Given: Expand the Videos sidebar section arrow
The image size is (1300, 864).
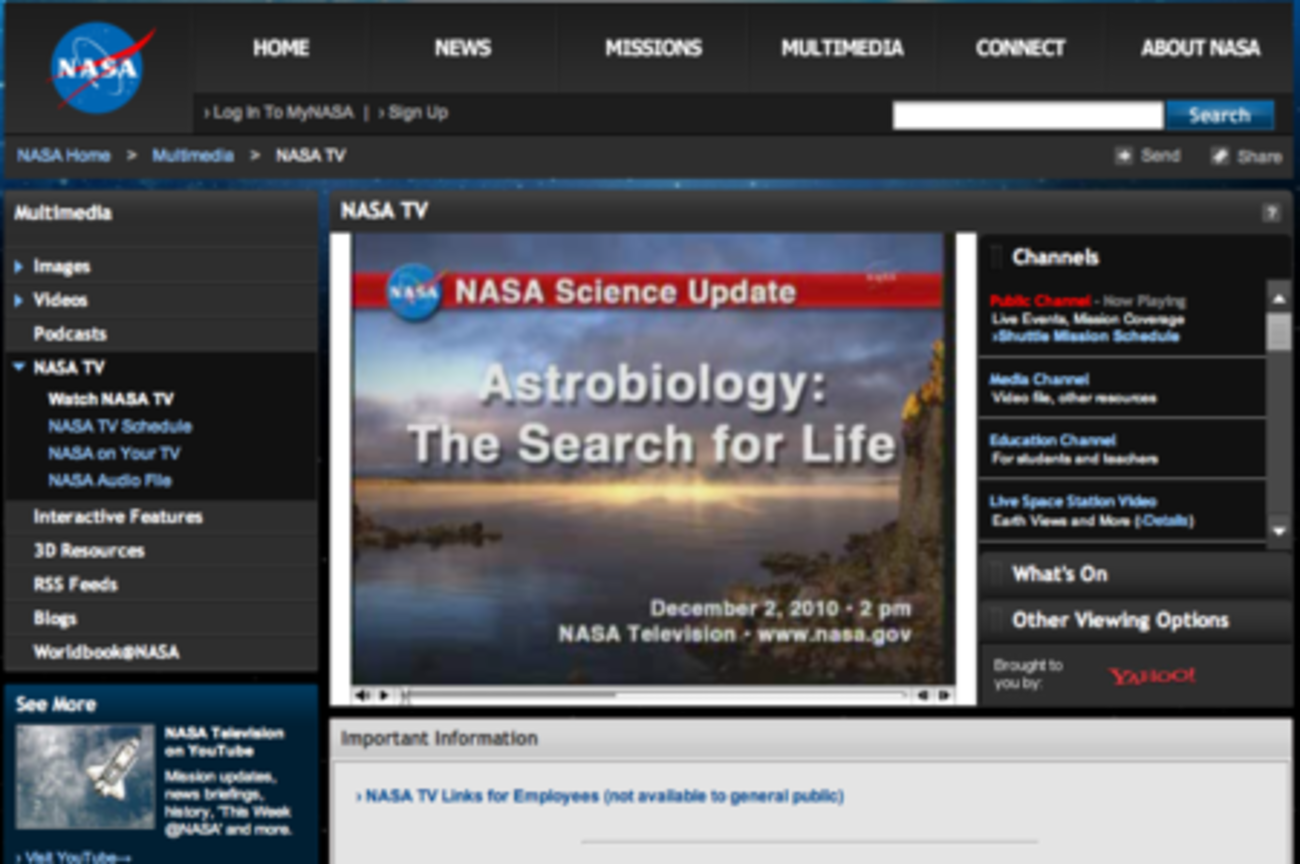Looking at the screenshot, I should (x=19, y=300).
